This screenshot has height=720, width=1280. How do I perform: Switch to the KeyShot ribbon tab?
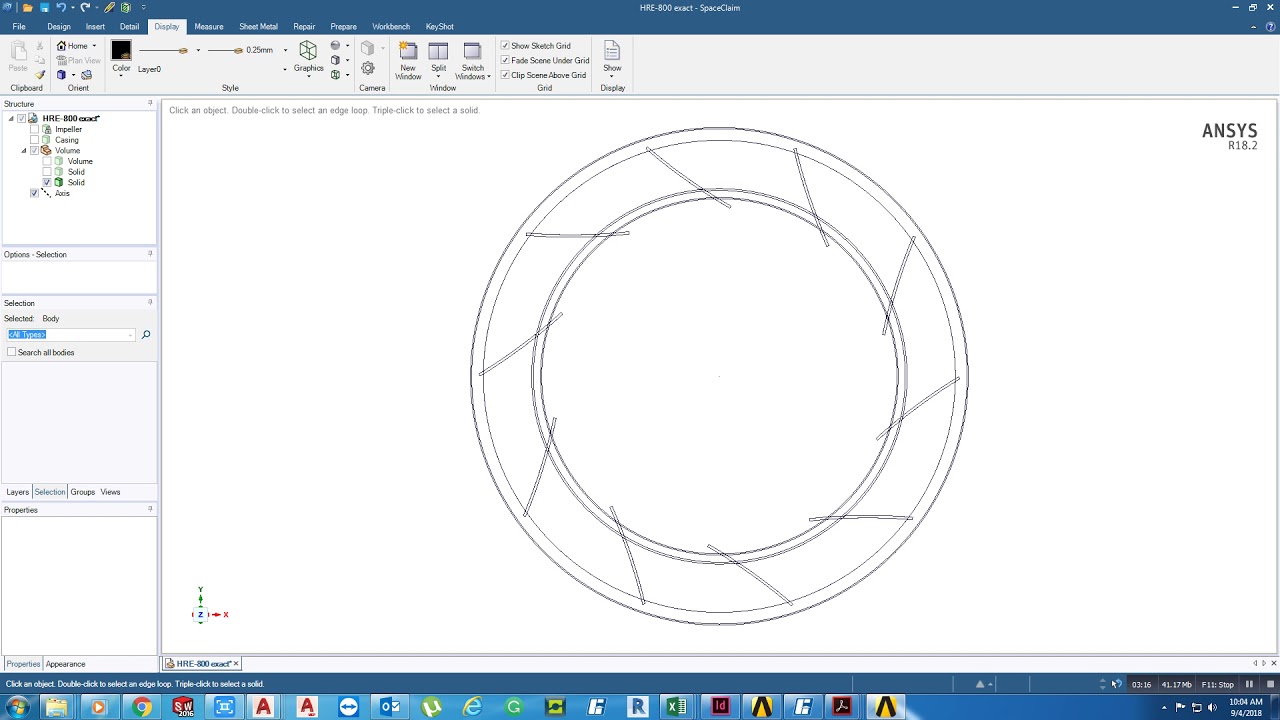pos(439,26)
